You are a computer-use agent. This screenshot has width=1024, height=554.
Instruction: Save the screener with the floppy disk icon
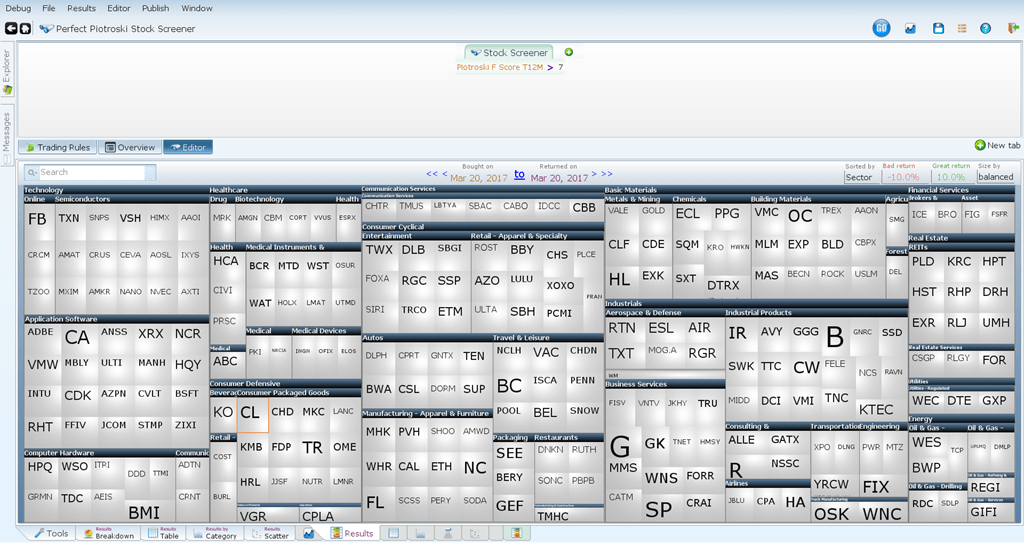(x=938, y=29)
